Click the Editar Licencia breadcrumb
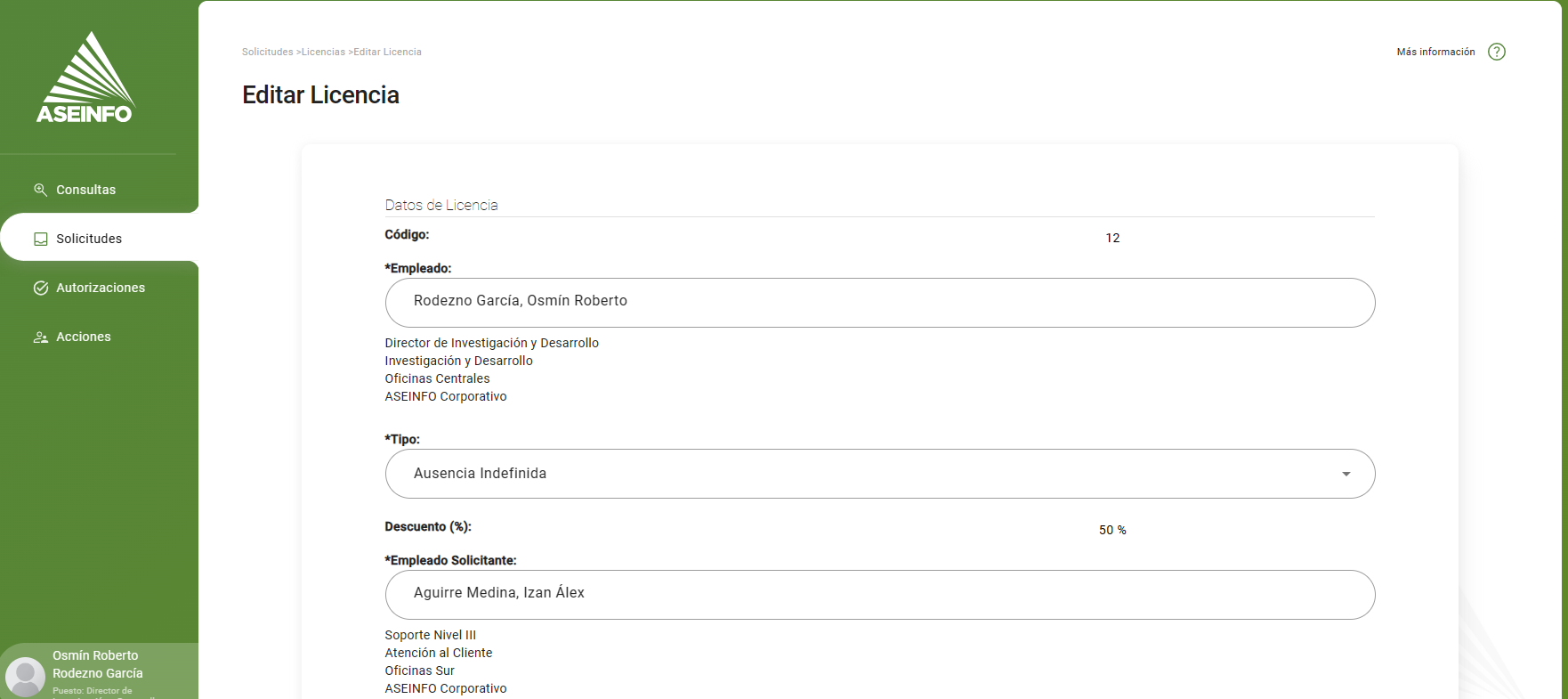This screenshot has height=699, width=1568. click(x=388, y=52)
